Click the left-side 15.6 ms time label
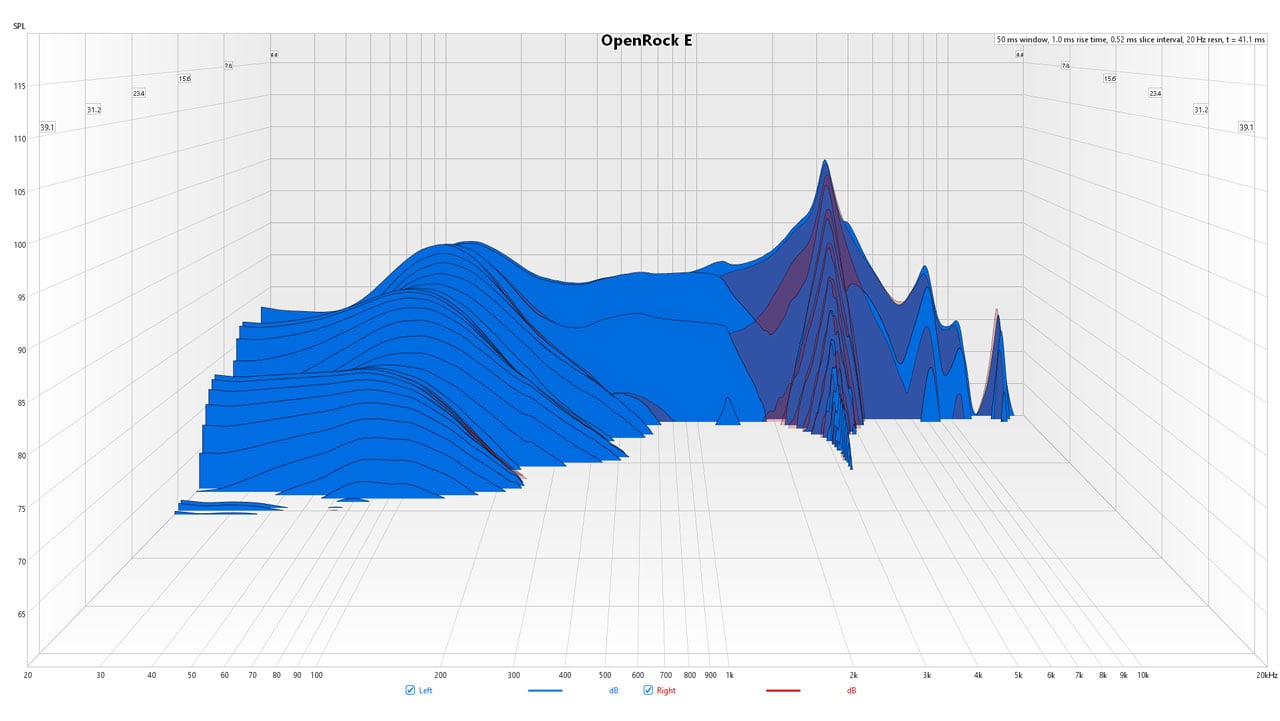 [x=185, y=78]
